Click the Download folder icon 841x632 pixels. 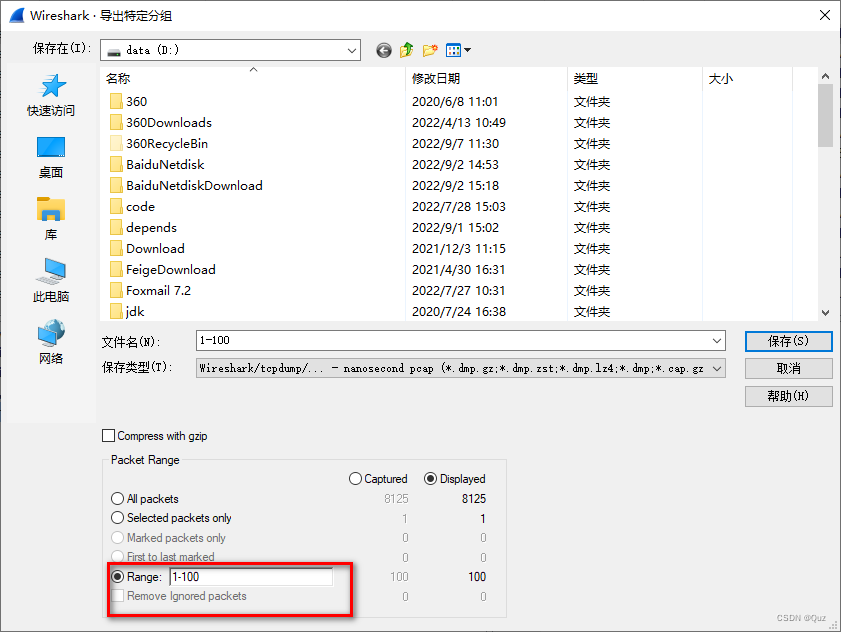click(x=116, y=248)
